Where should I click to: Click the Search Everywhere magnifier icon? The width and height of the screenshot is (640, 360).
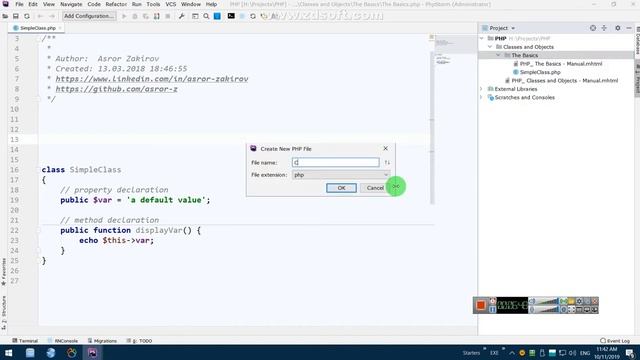click(x=206, y=16)
